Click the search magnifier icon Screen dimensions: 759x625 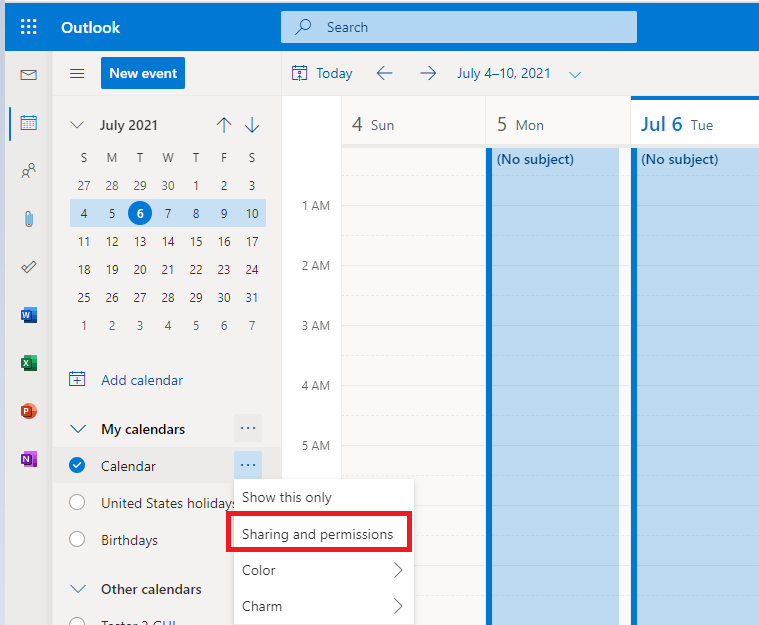[303, 26]
